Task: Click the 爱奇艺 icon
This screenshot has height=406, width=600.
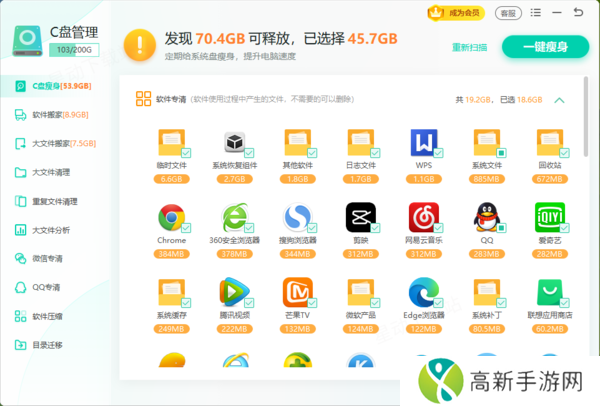Action: 548,217
